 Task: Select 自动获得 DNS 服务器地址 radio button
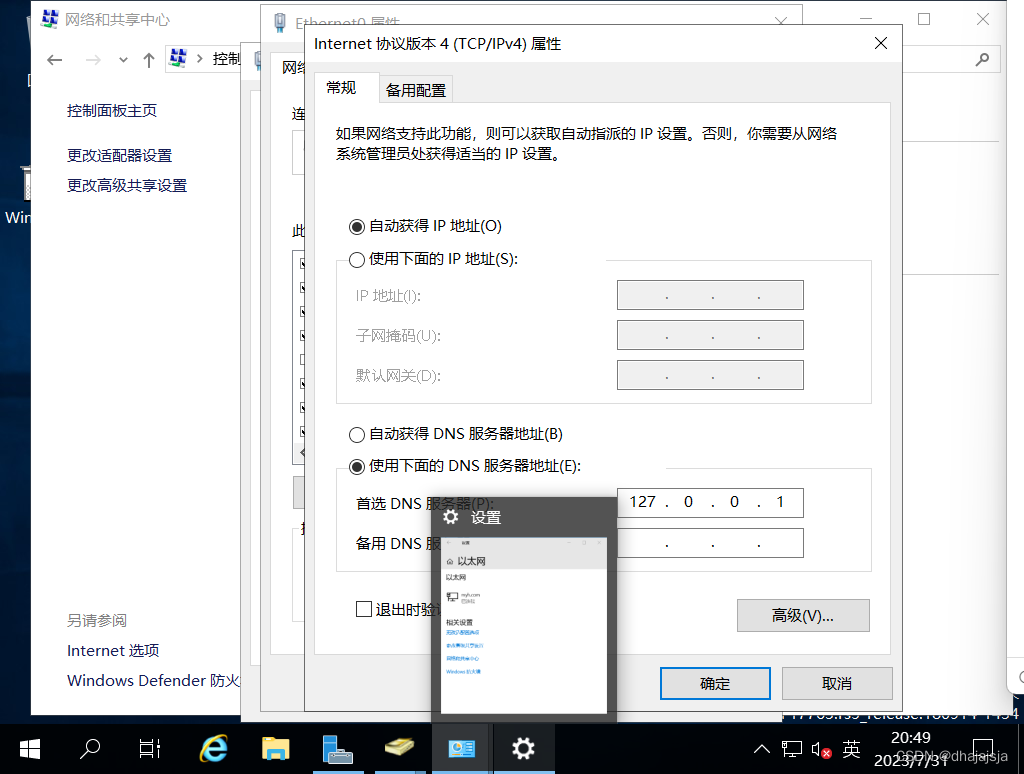pyautogui.click(x=357, y=434)
